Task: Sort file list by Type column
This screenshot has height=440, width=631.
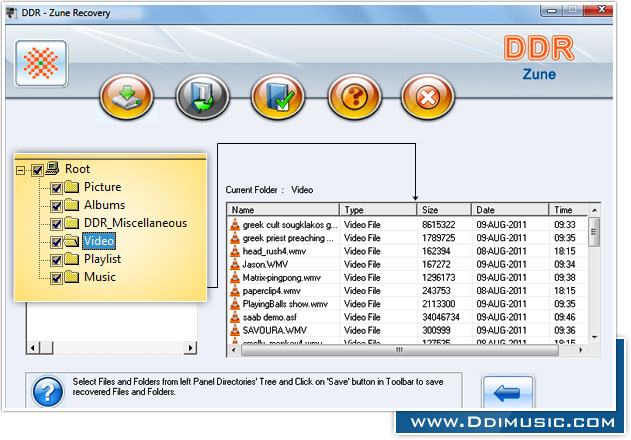Action: point(378,210)
